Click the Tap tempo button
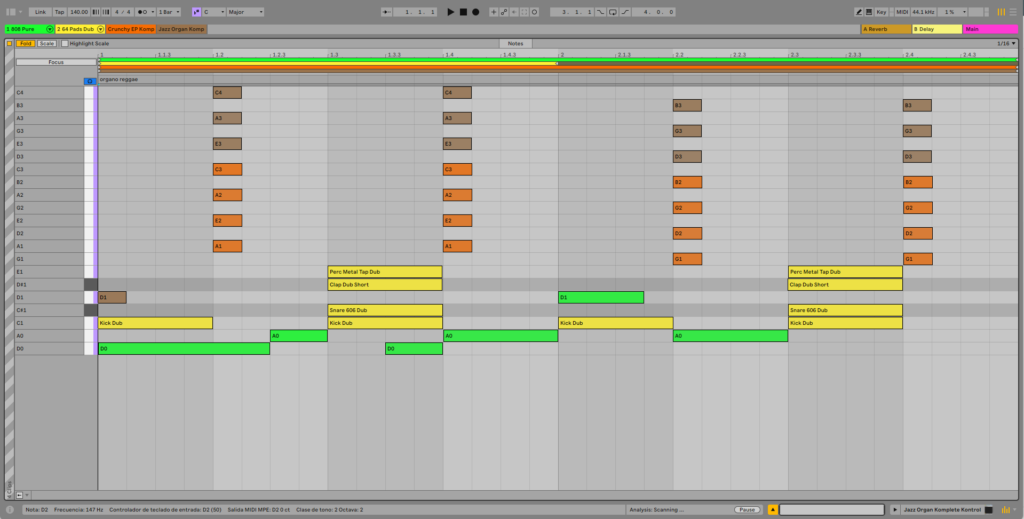 [59, 12]
